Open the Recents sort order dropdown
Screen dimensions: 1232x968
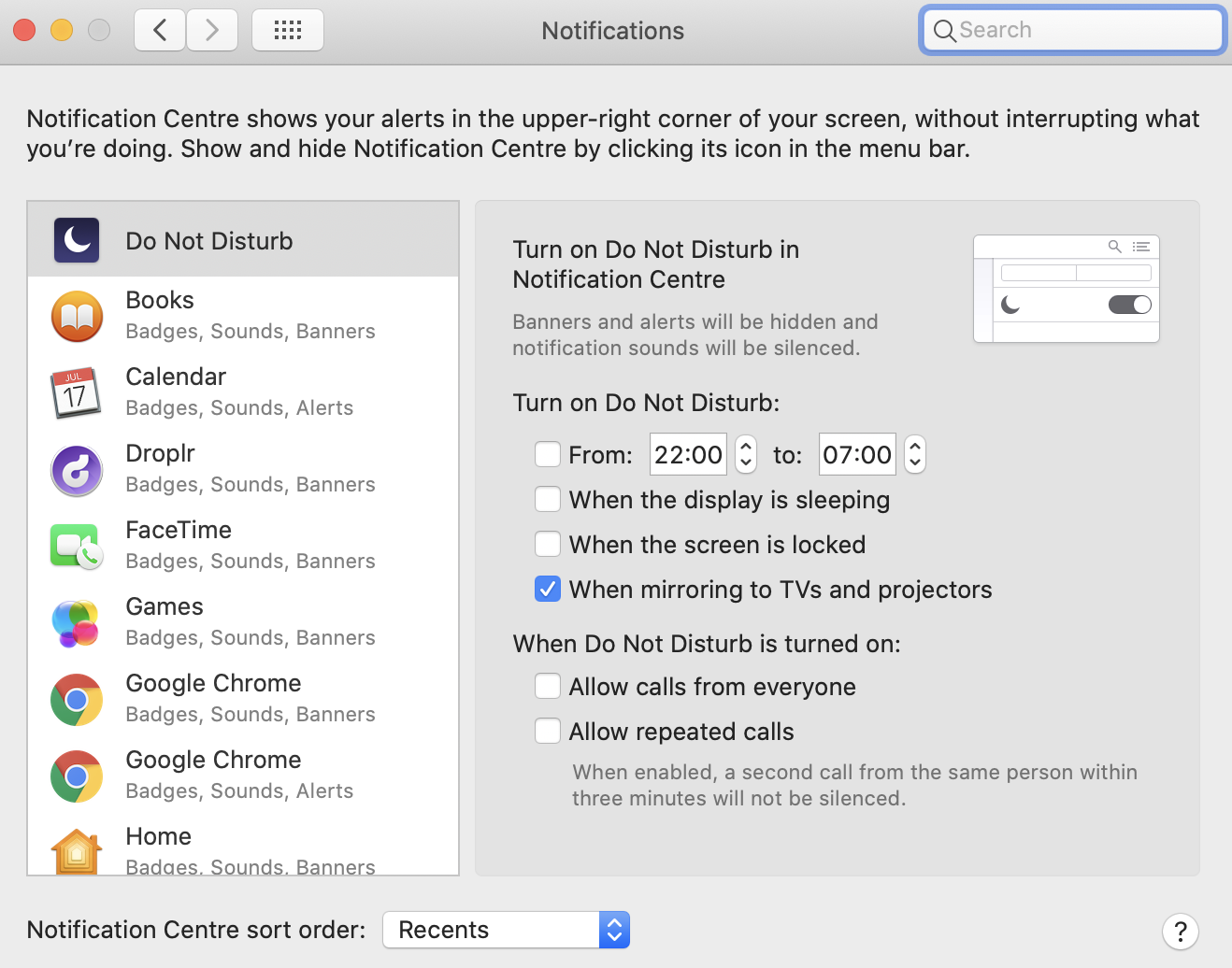click(x=507, y=930)
